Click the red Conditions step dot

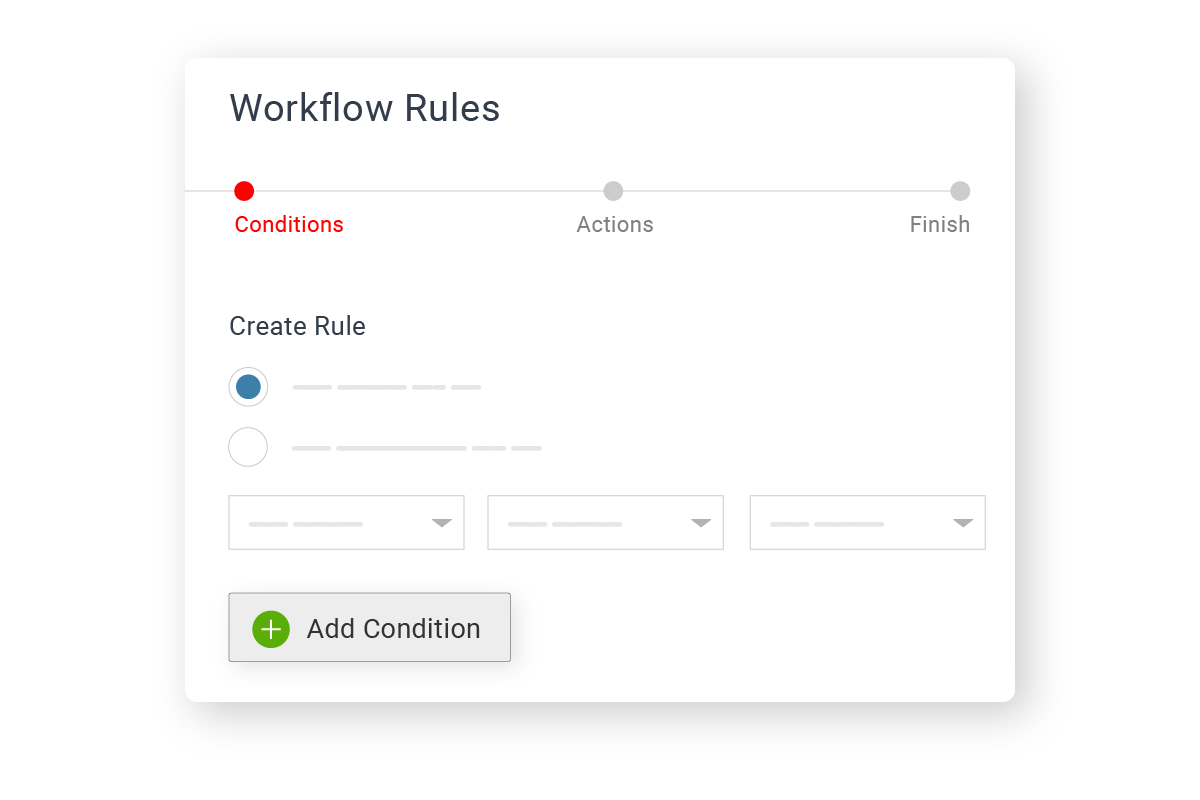tap(244, 191)
